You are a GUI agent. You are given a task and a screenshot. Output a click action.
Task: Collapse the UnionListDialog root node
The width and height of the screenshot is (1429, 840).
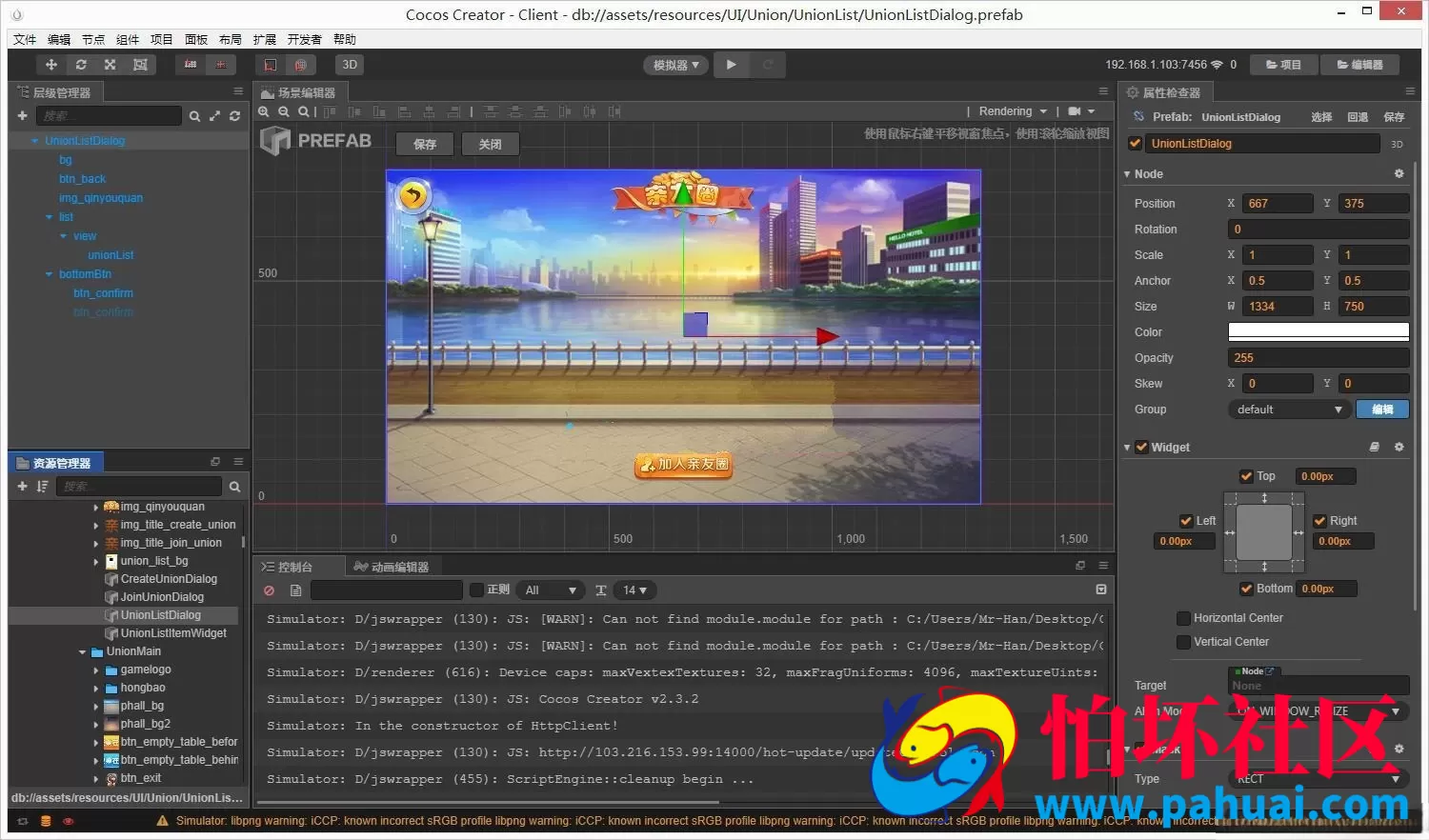click(35, 141)
